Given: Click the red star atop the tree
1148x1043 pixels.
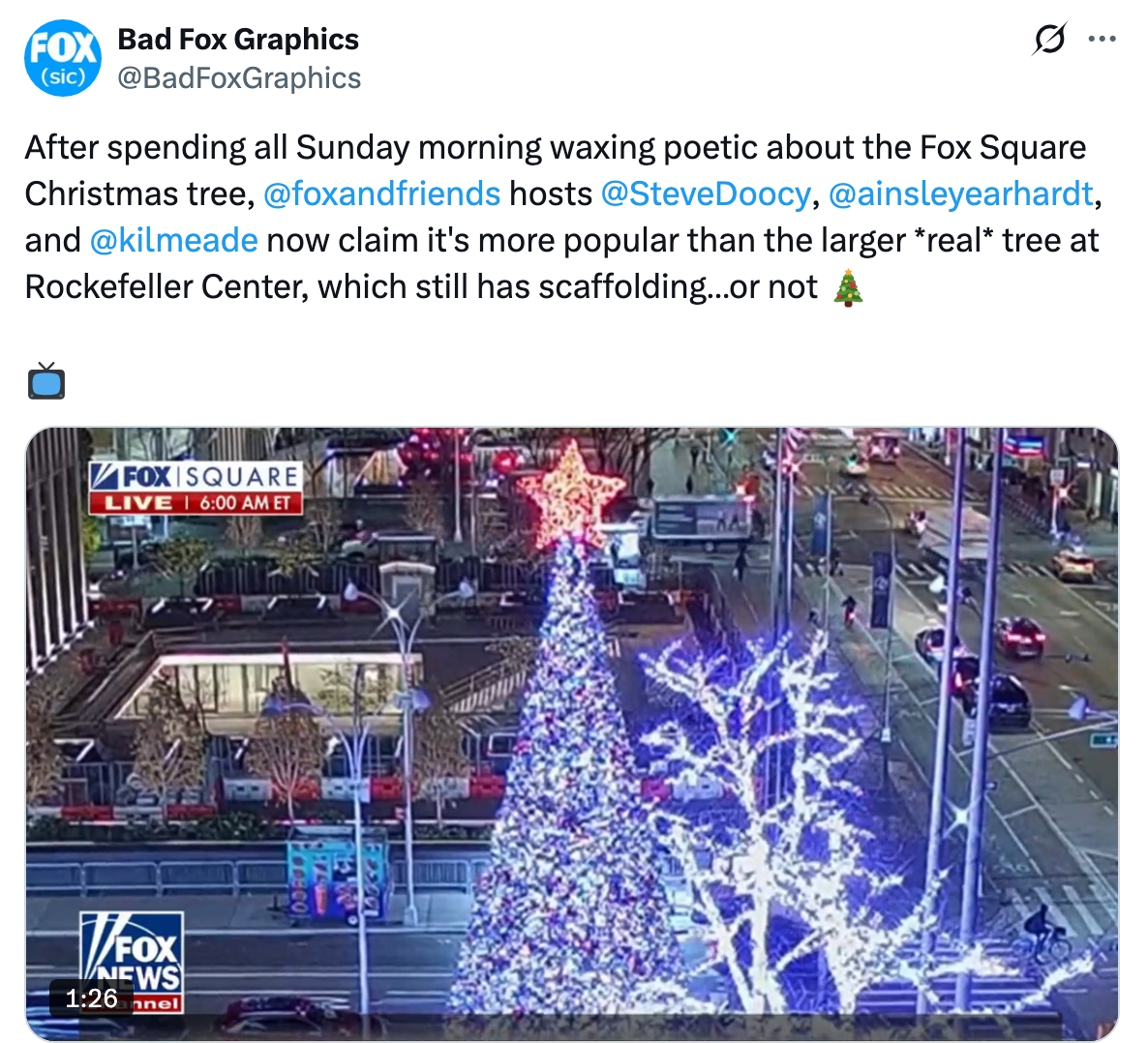Looking at the screenshot, I should pyautogui.click(x=572, y=494).
